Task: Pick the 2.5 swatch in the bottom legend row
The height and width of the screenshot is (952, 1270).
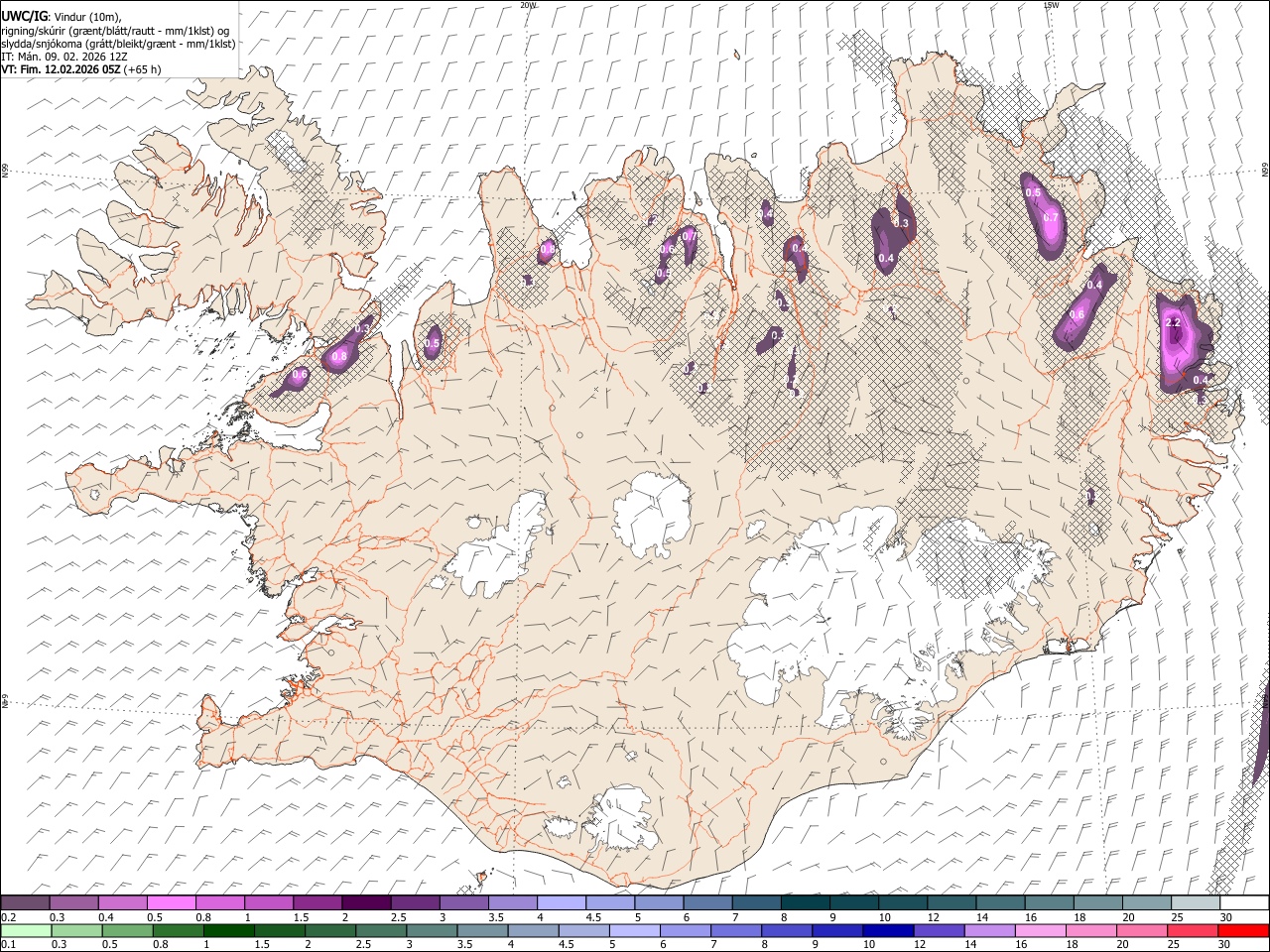Action: click(381, 931)
